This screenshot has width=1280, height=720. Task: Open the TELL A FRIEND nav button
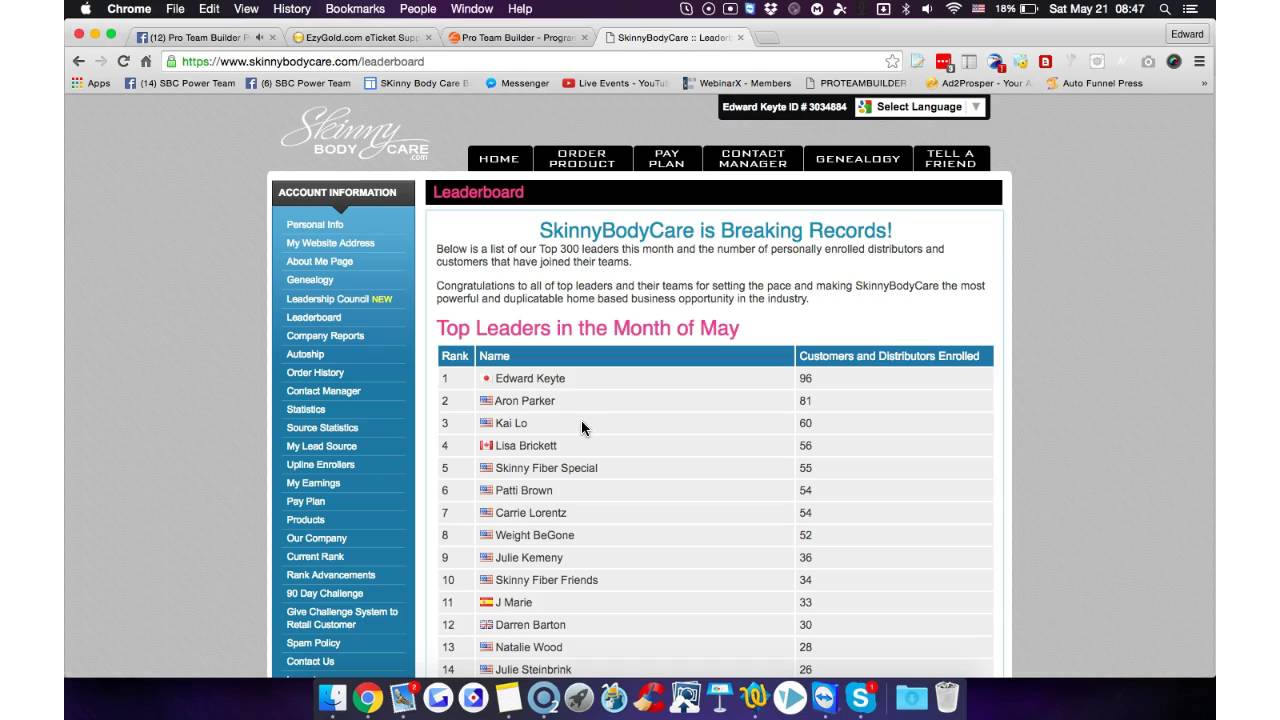point(951,158)
